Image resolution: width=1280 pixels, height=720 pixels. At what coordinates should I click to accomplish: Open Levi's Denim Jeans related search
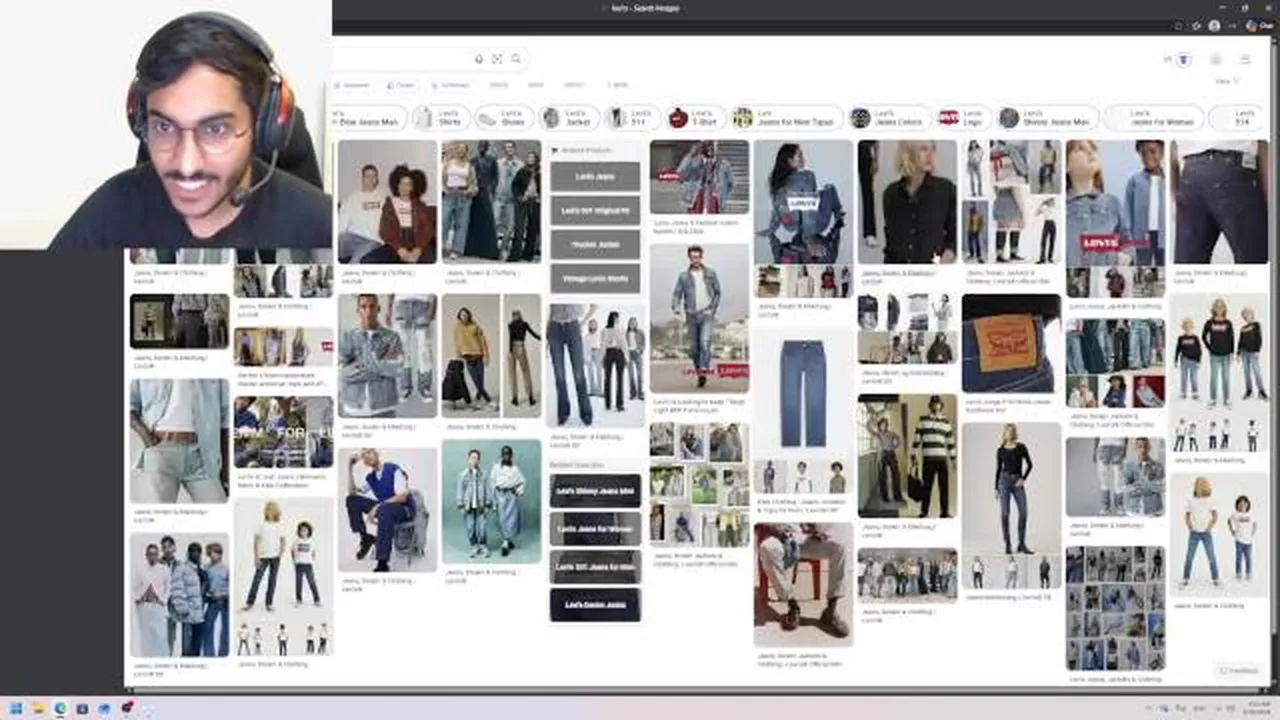coord(595,605)
